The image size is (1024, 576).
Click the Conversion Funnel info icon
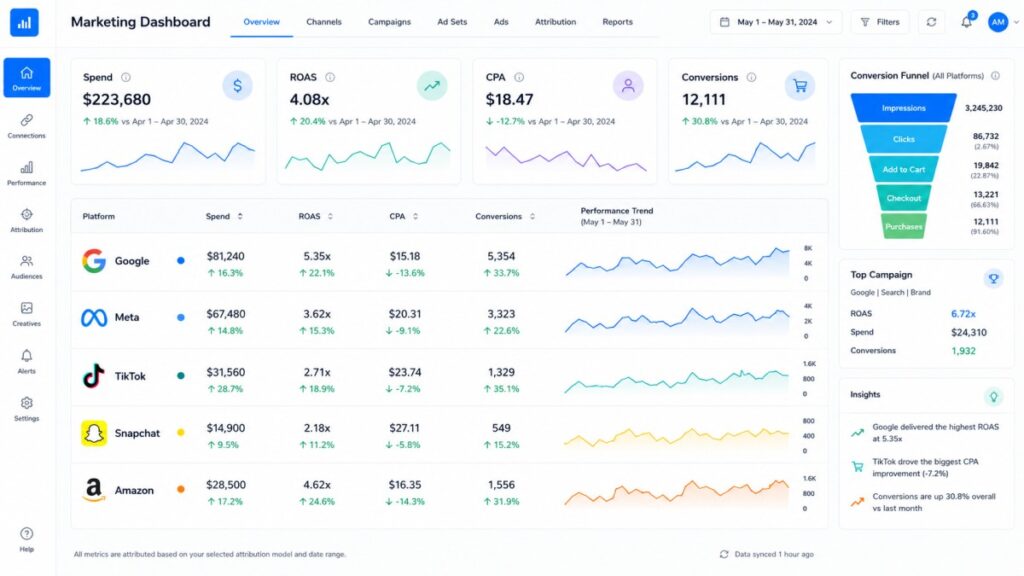pos(995,76)
